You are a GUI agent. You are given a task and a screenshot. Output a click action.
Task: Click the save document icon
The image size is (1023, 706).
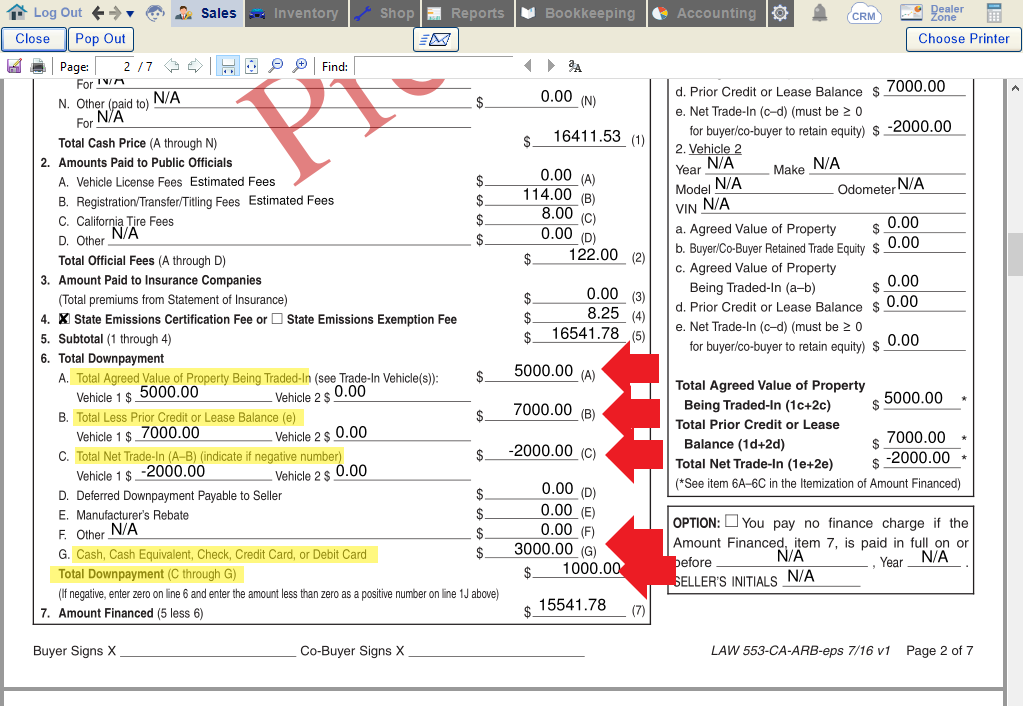point(14,66)
